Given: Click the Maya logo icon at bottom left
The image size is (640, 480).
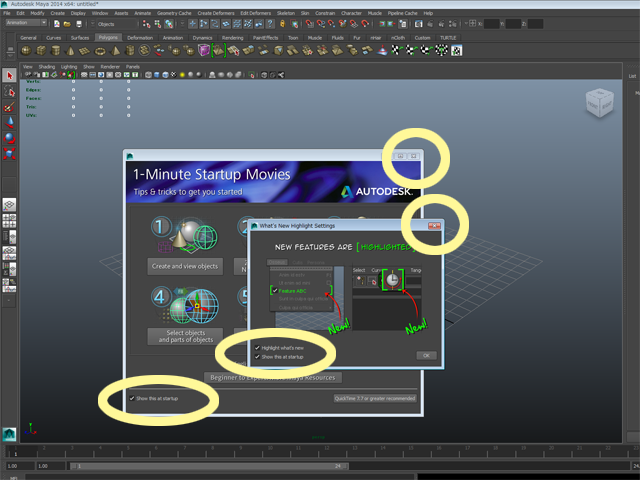Looking at the screenshot, I should click(9, 434).
